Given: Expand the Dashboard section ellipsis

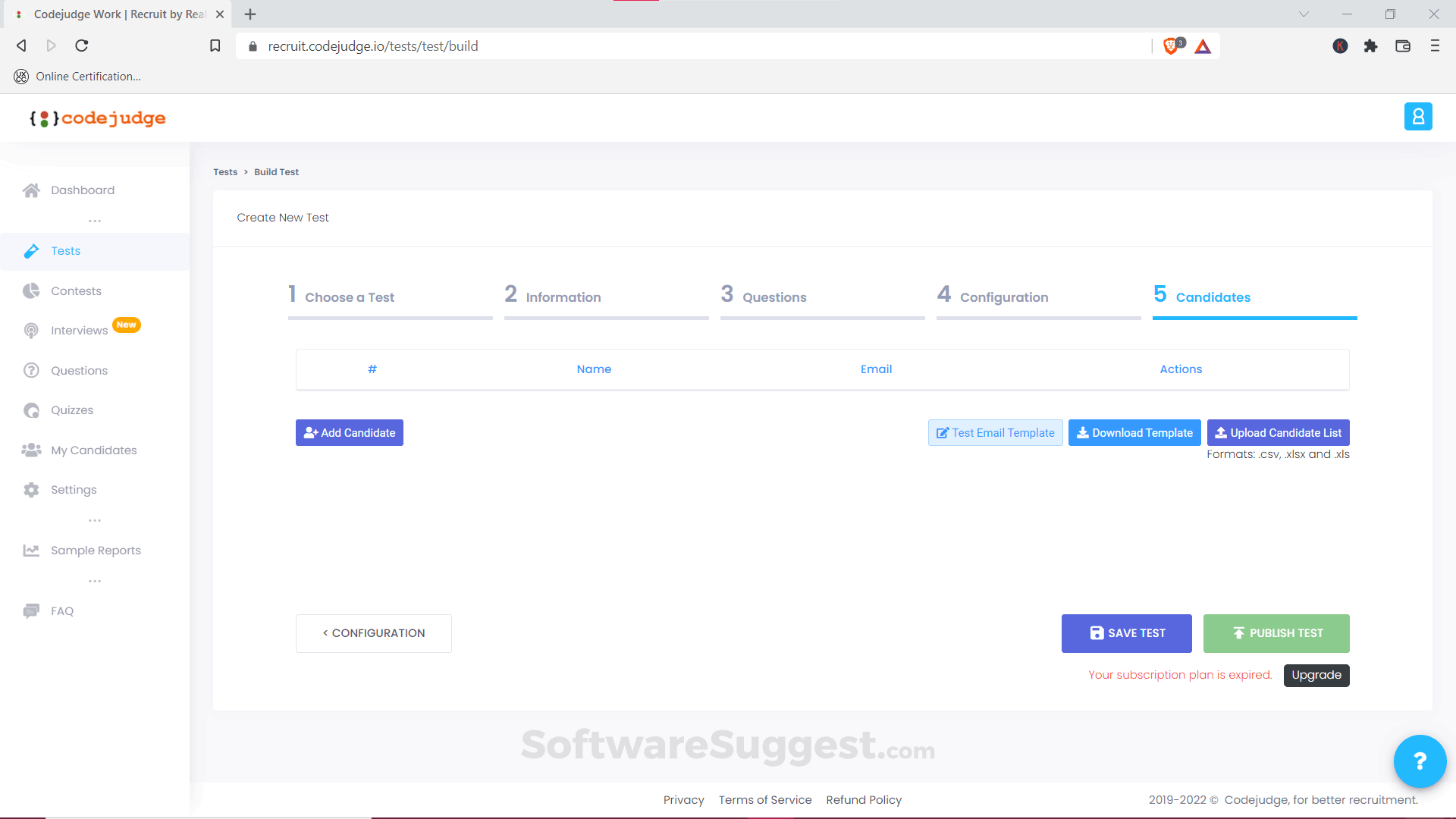Looking at the screenshot, I should 95,220.
